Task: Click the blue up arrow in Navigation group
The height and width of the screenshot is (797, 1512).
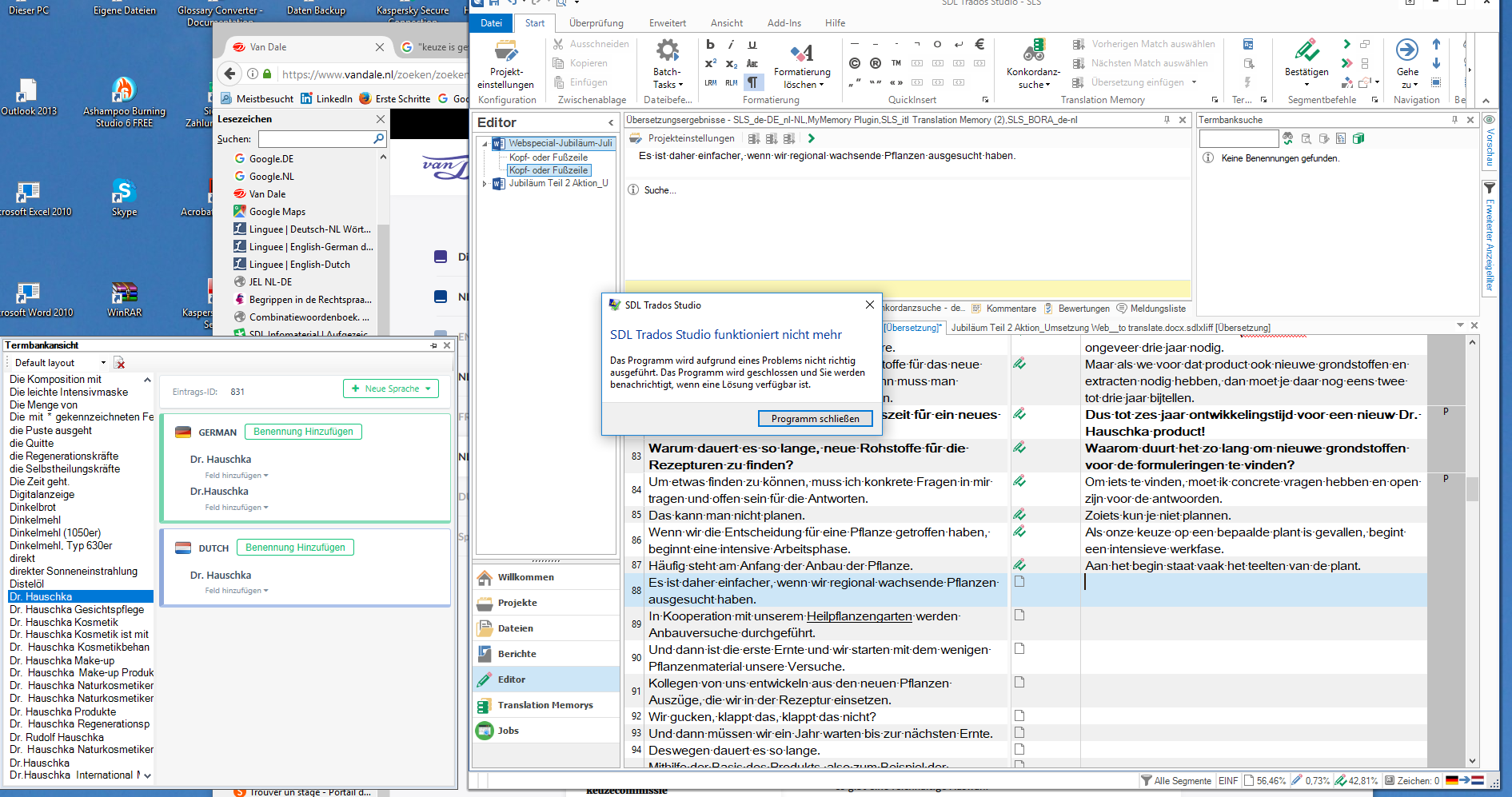Action: [x=1436, y=45]
